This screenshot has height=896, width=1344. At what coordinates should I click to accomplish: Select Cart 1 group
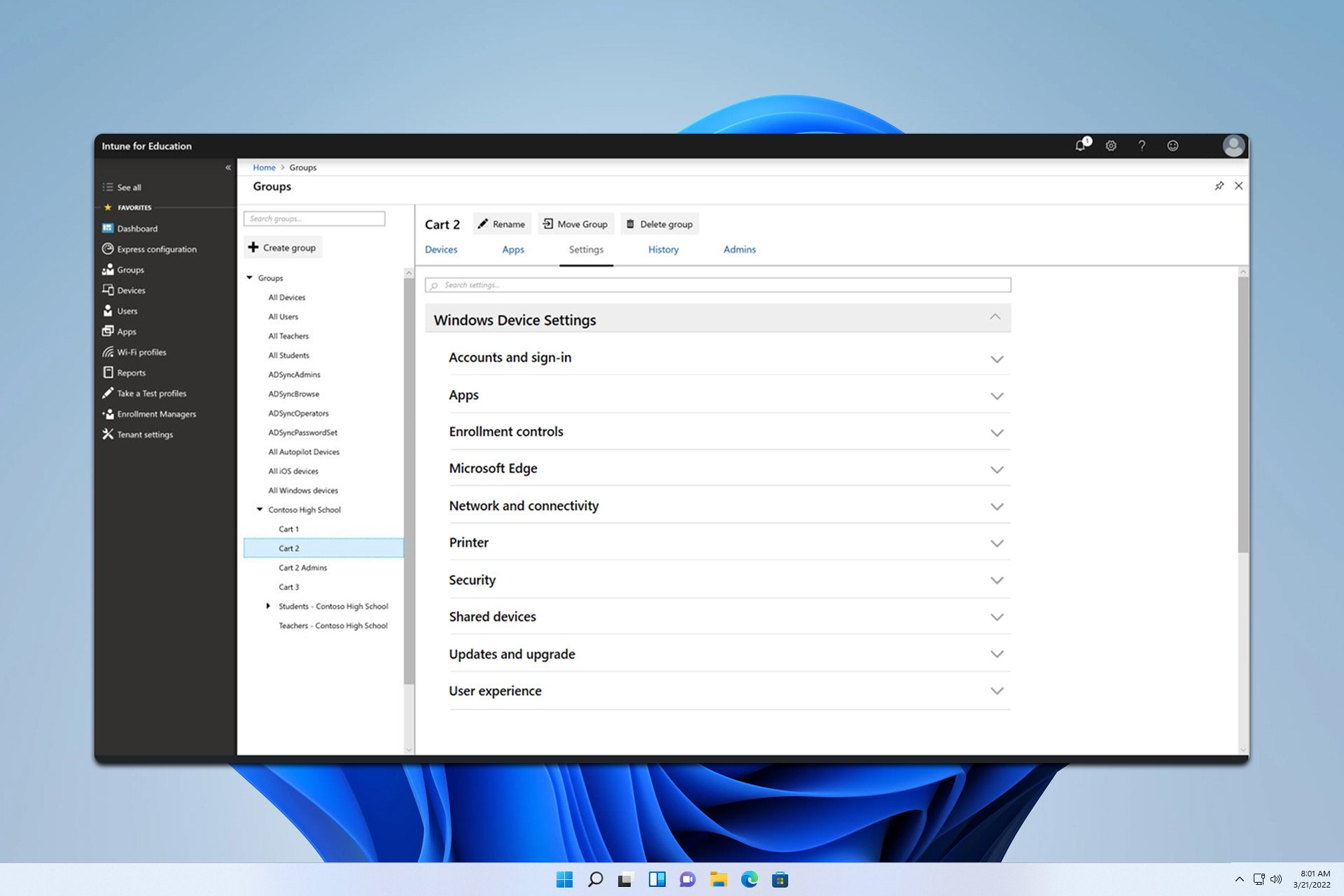(288, 529)
